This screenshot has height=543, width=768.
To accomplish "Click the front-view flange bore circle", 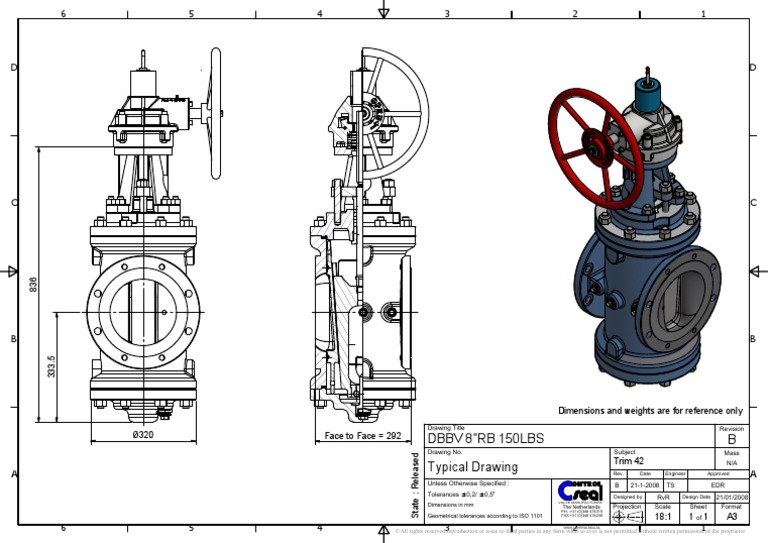I will (143, 312).
